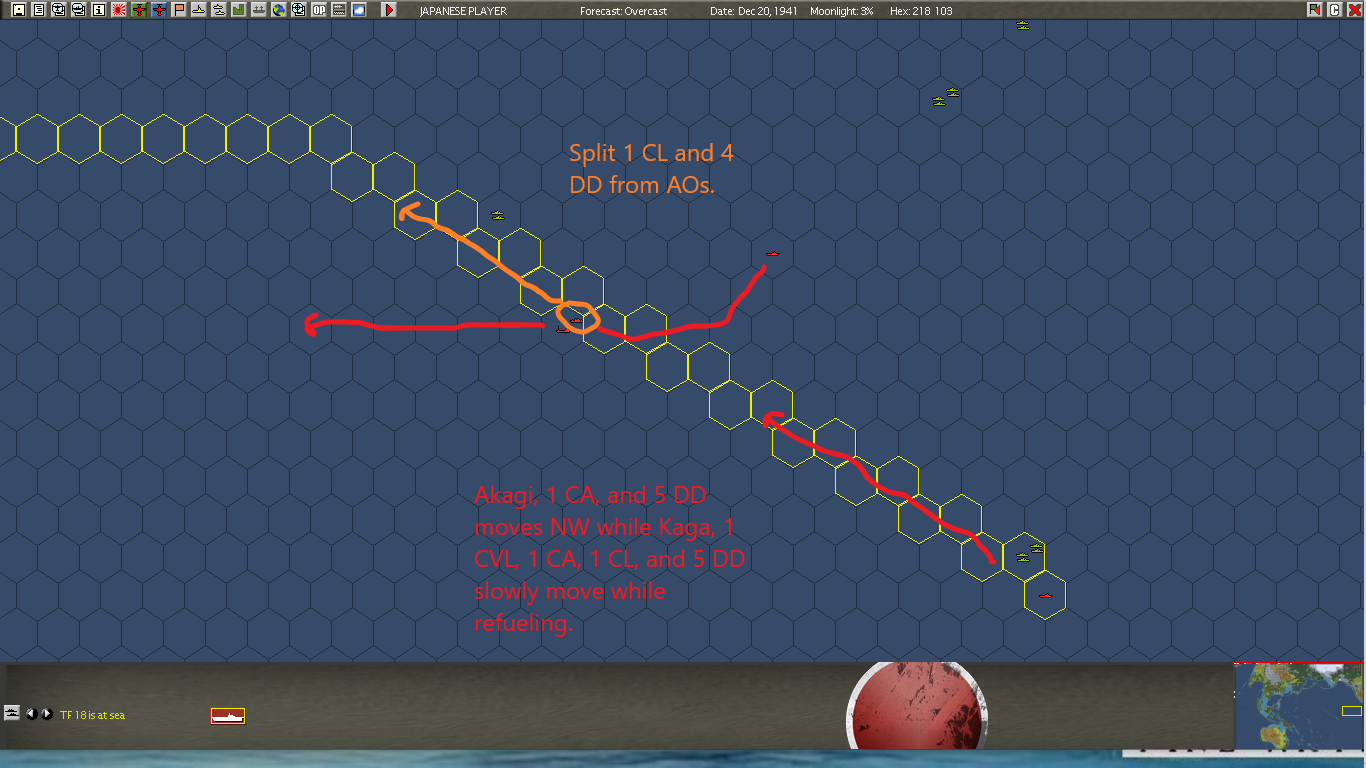
Task: Click the white square icon starting the toolbar
Action: coord(18,10)
